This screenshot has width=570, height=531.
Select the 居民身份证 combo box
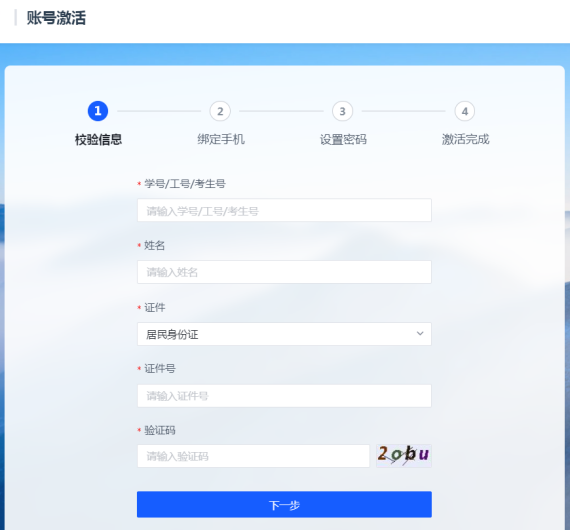(284, 334)
